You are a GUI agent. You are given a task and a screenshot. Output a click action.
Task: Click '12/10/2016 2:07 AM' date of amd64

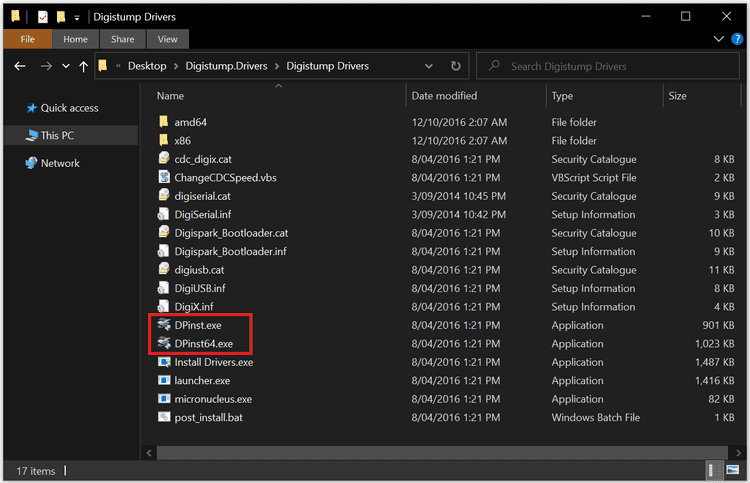pyautogui.click(x=459, y=122)
